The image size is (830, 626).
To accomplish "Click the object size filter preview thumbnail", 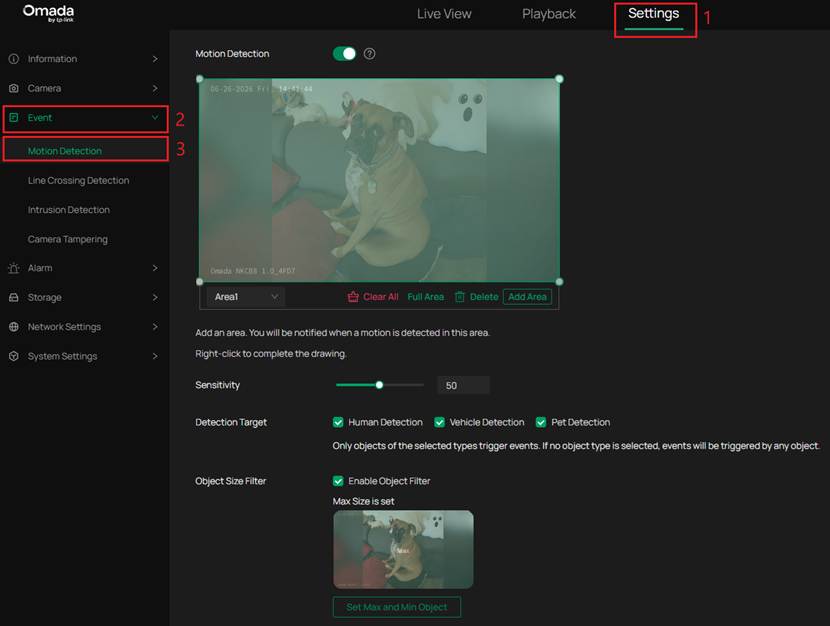I will point(403,549).
